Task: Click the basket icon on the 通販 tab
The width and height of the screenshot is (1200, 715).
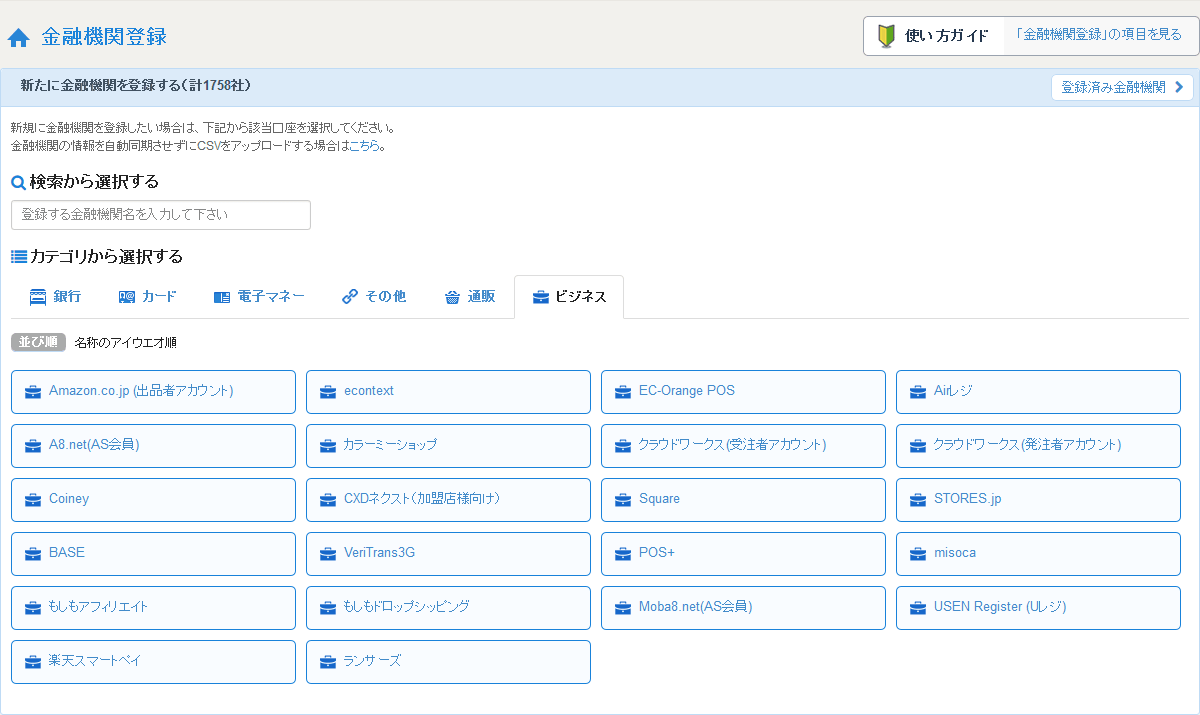Action: (452, 297)
